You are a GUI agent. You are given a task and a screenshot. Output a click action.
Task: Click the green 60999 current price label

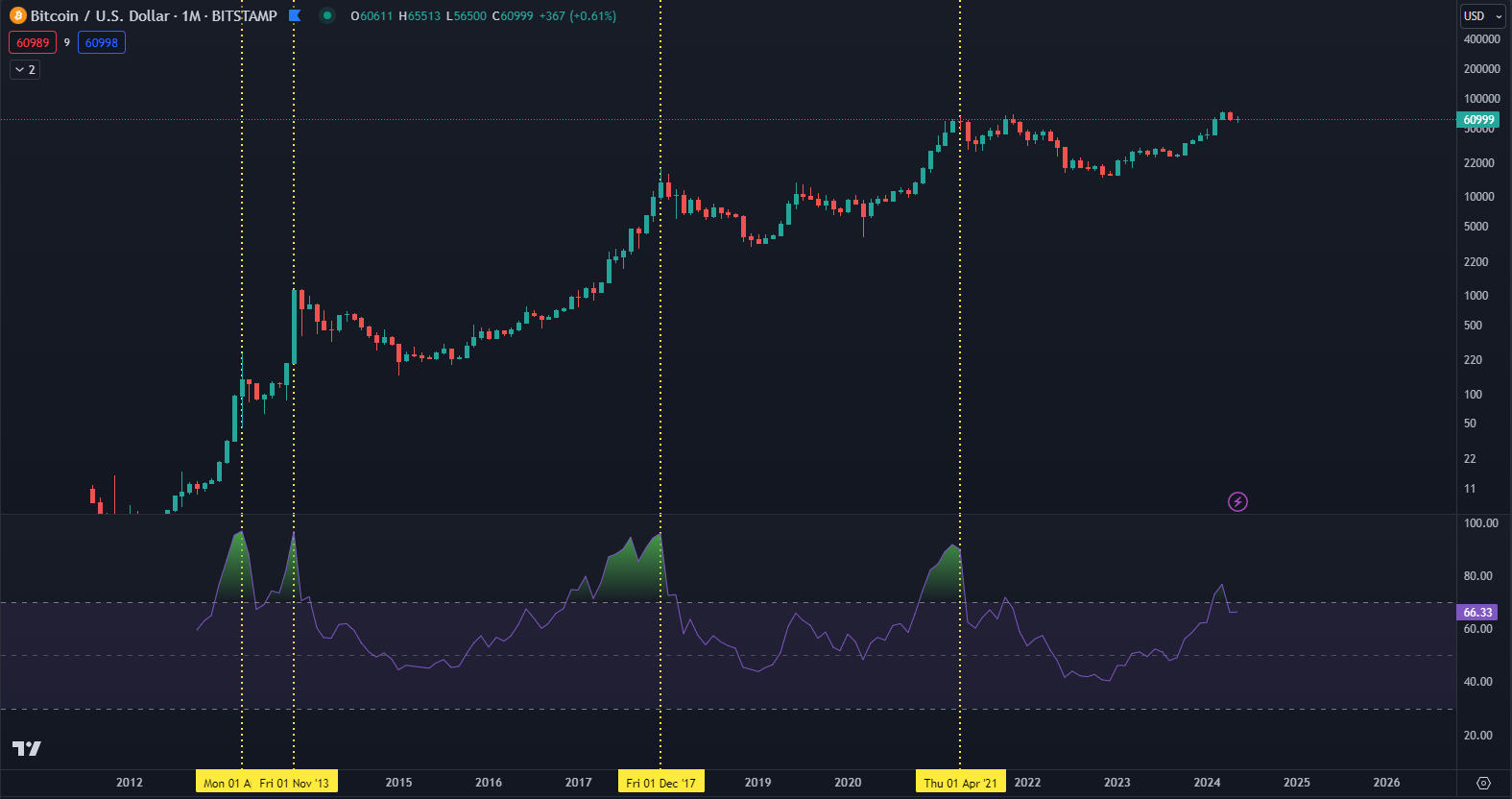tap(1478, 120)
